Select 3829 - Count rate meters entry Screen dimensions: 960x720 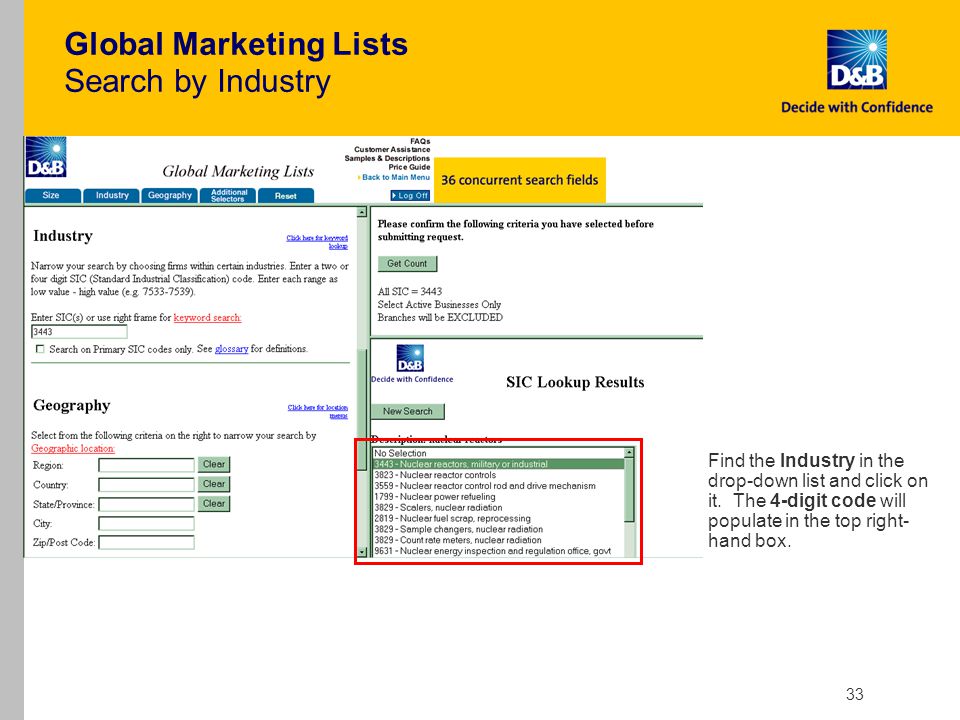[498, 541]
